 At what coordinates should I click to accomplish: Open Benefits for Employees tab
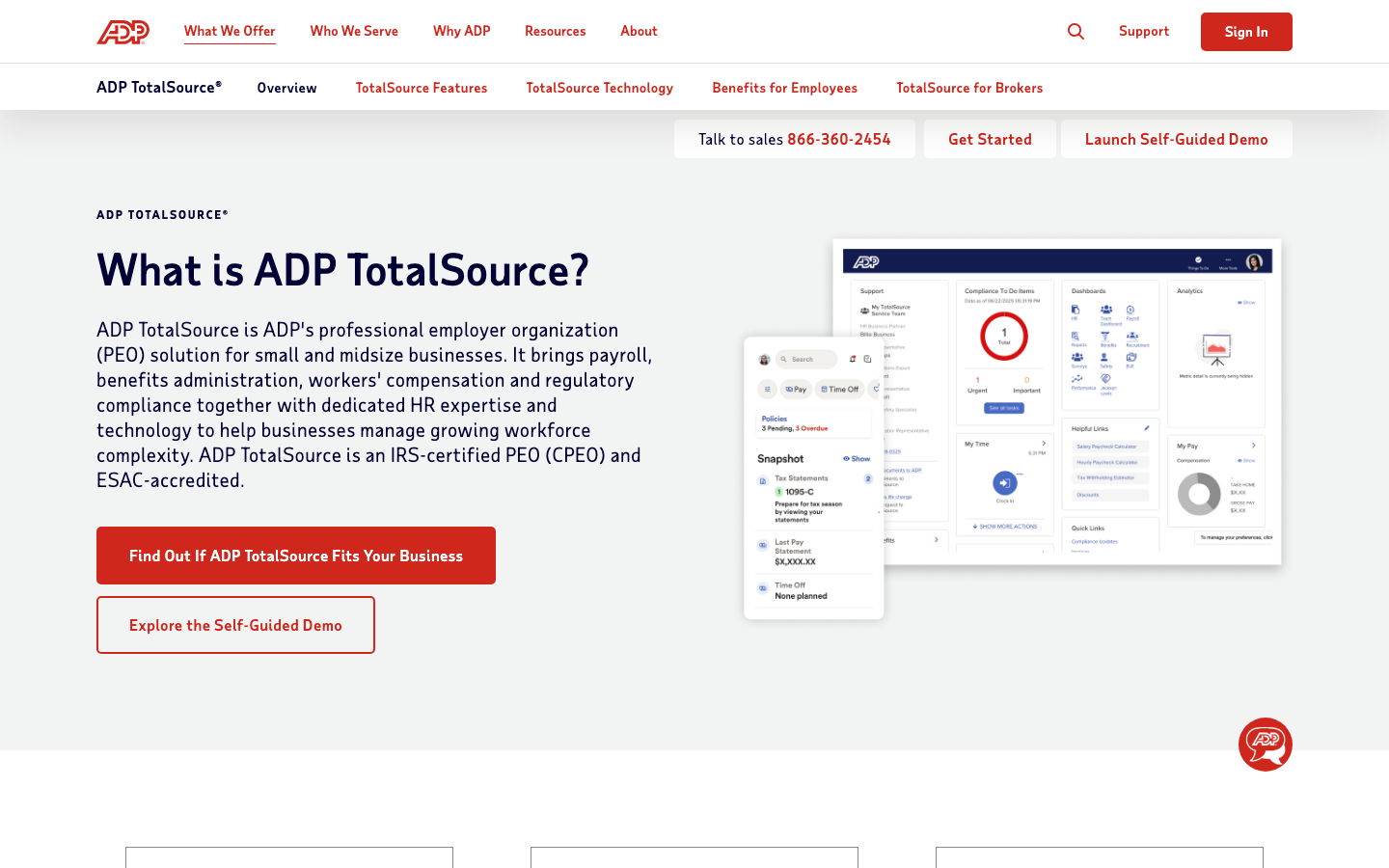coord(785,88)
